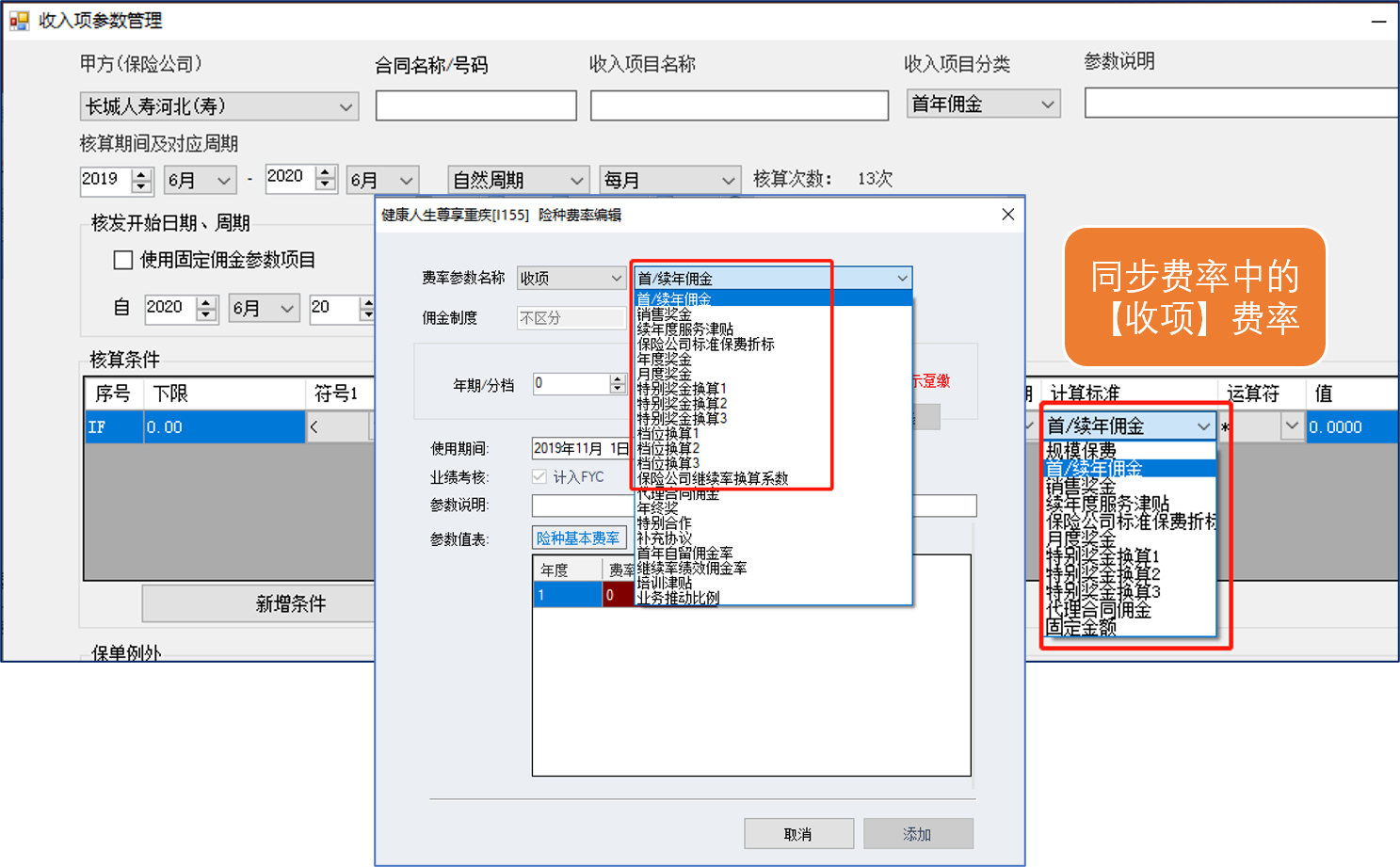Viewport: 1400px width, 867px height.
Task: Choose 规模保费 in the 计算标准 list
Action: pyautogui.click(x=1081, y=451)
